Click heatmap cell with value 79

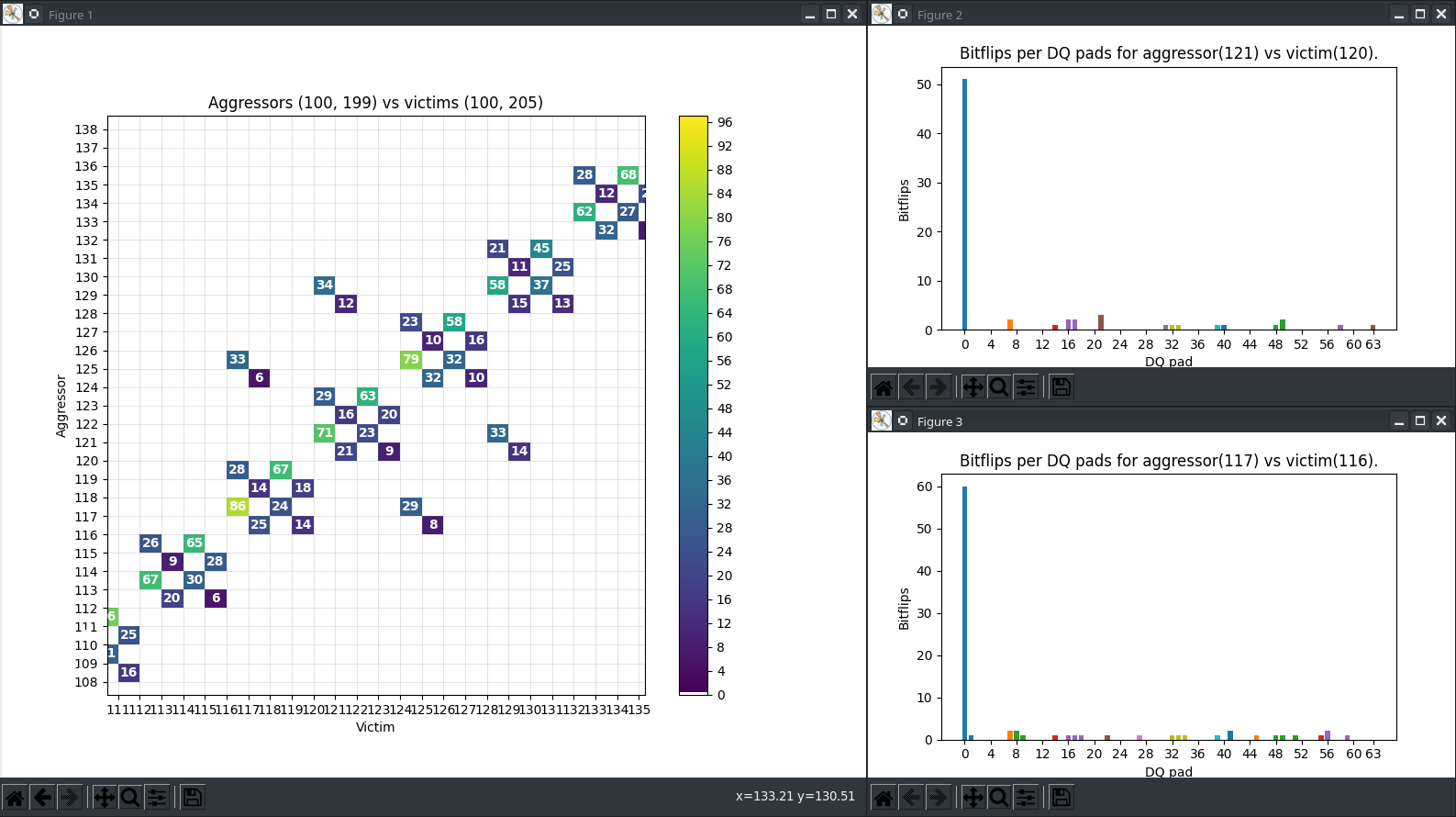(411, 359)
